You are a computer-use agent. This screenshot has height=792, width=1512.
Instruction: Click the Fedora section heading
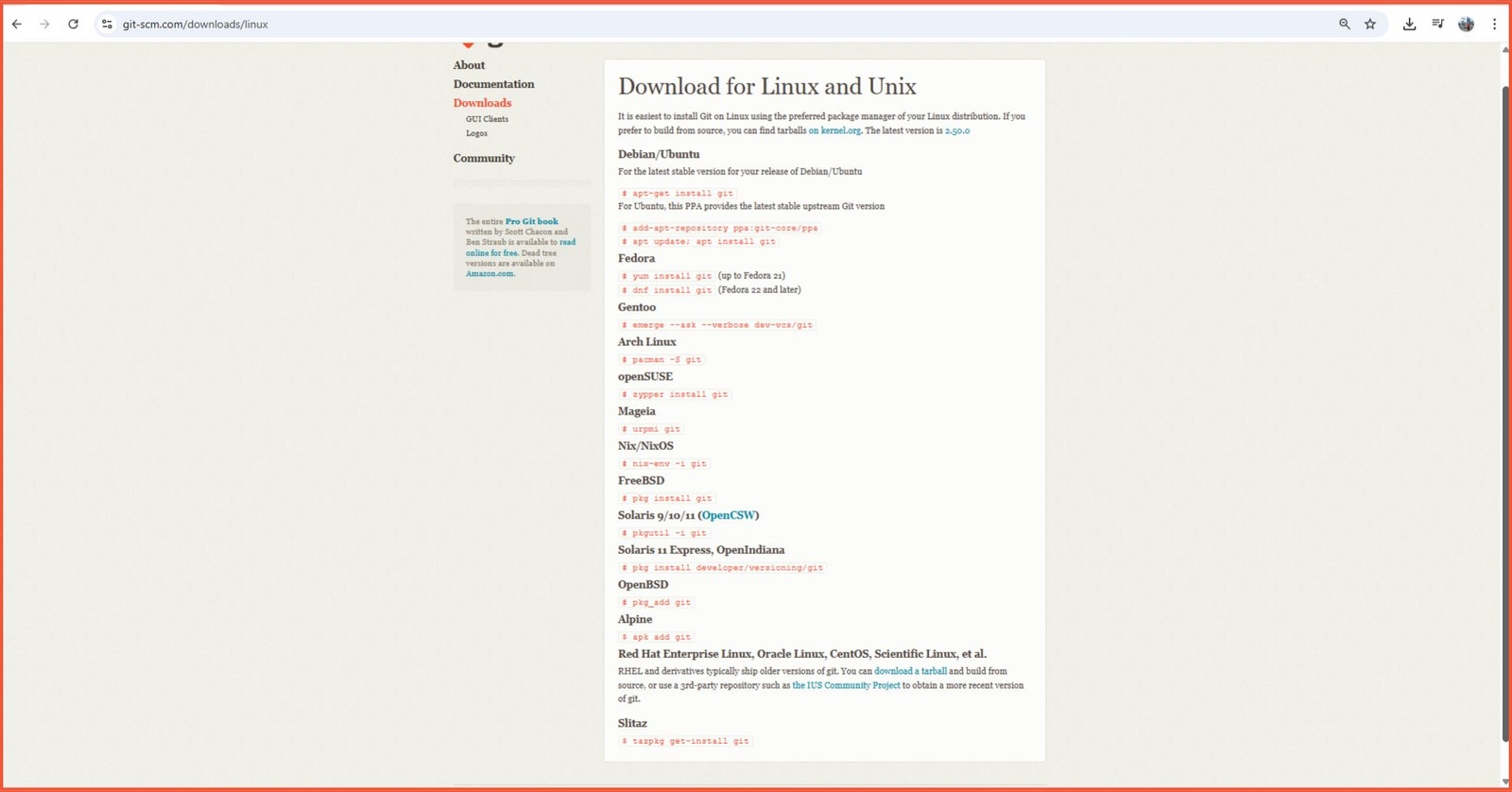[x=636, y=258]
